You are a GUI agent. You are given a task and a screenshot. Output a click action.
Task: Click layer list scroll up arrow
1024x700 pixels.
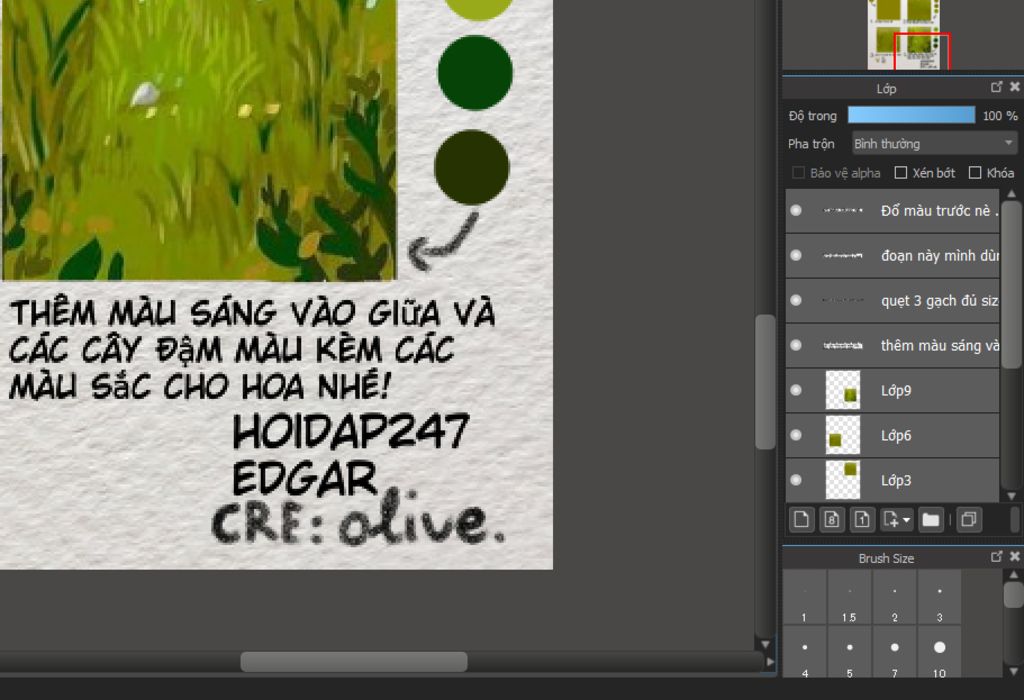click(1012, 194)
